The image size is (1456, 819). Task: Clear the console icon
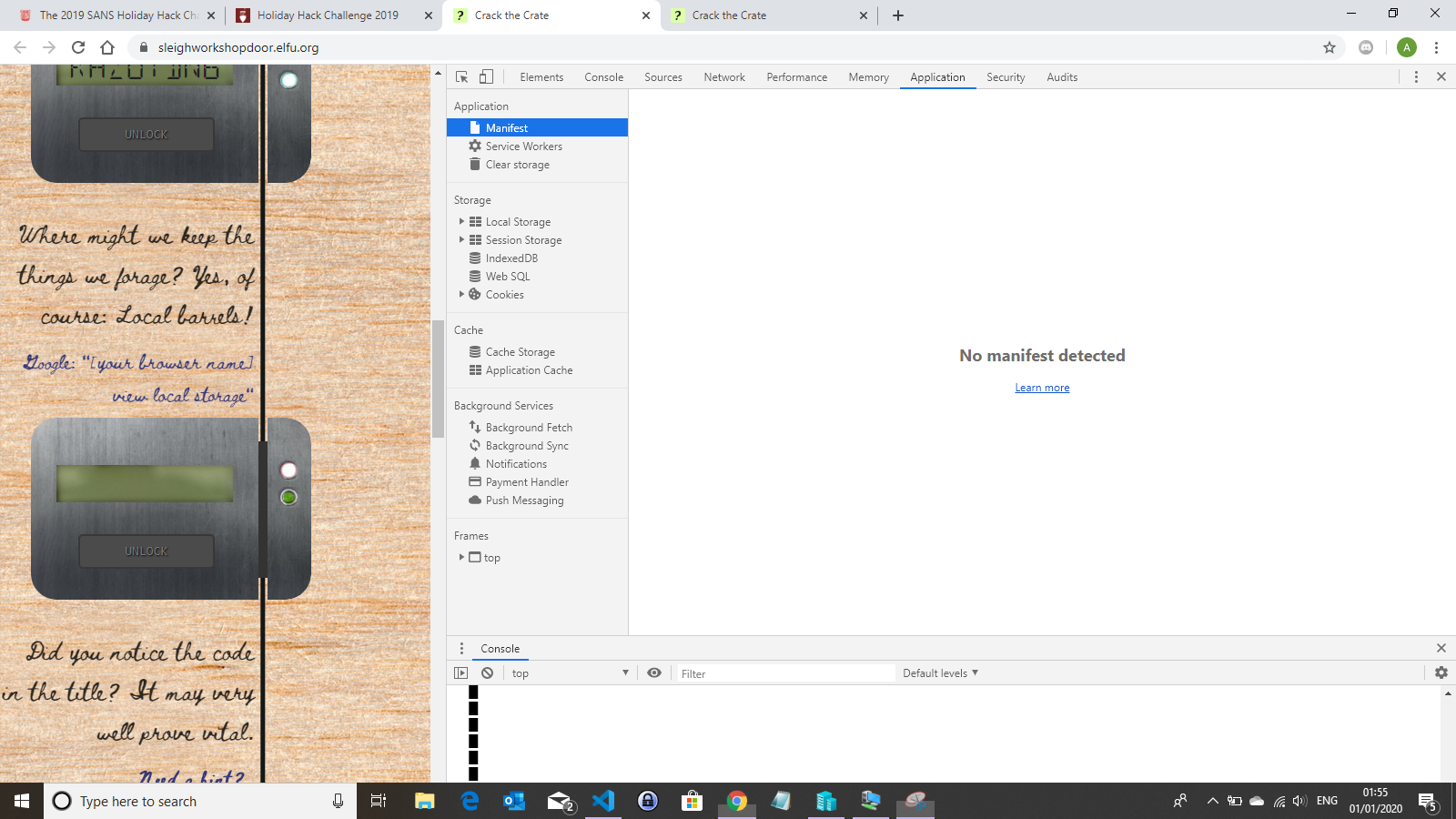click(488, 673)
